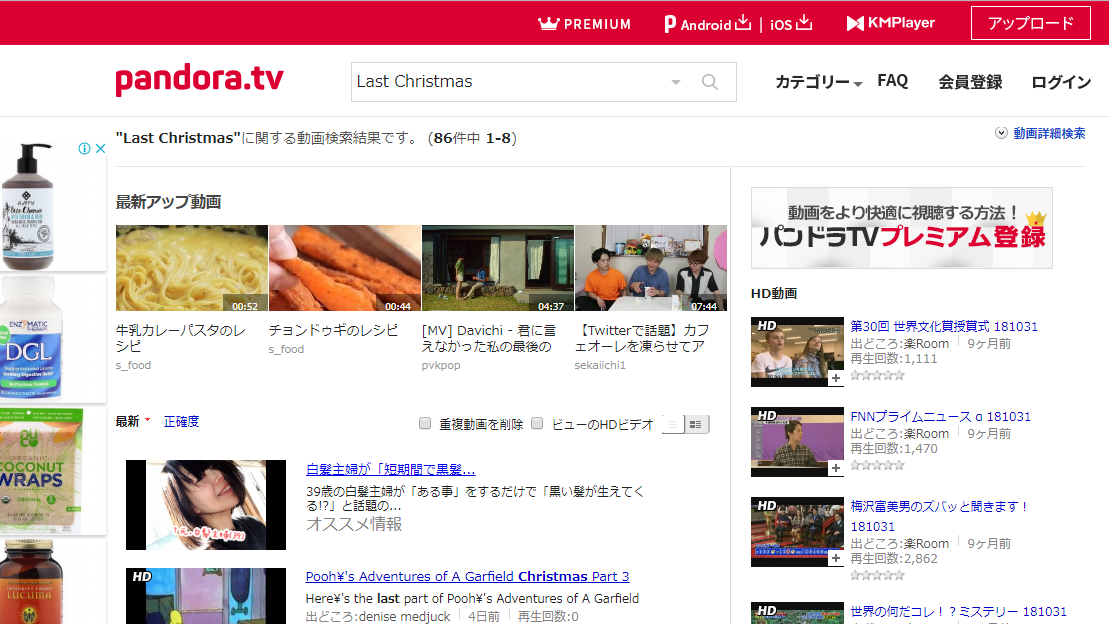Open the カテゴリー dropdown menu

(x=818, y=82)
